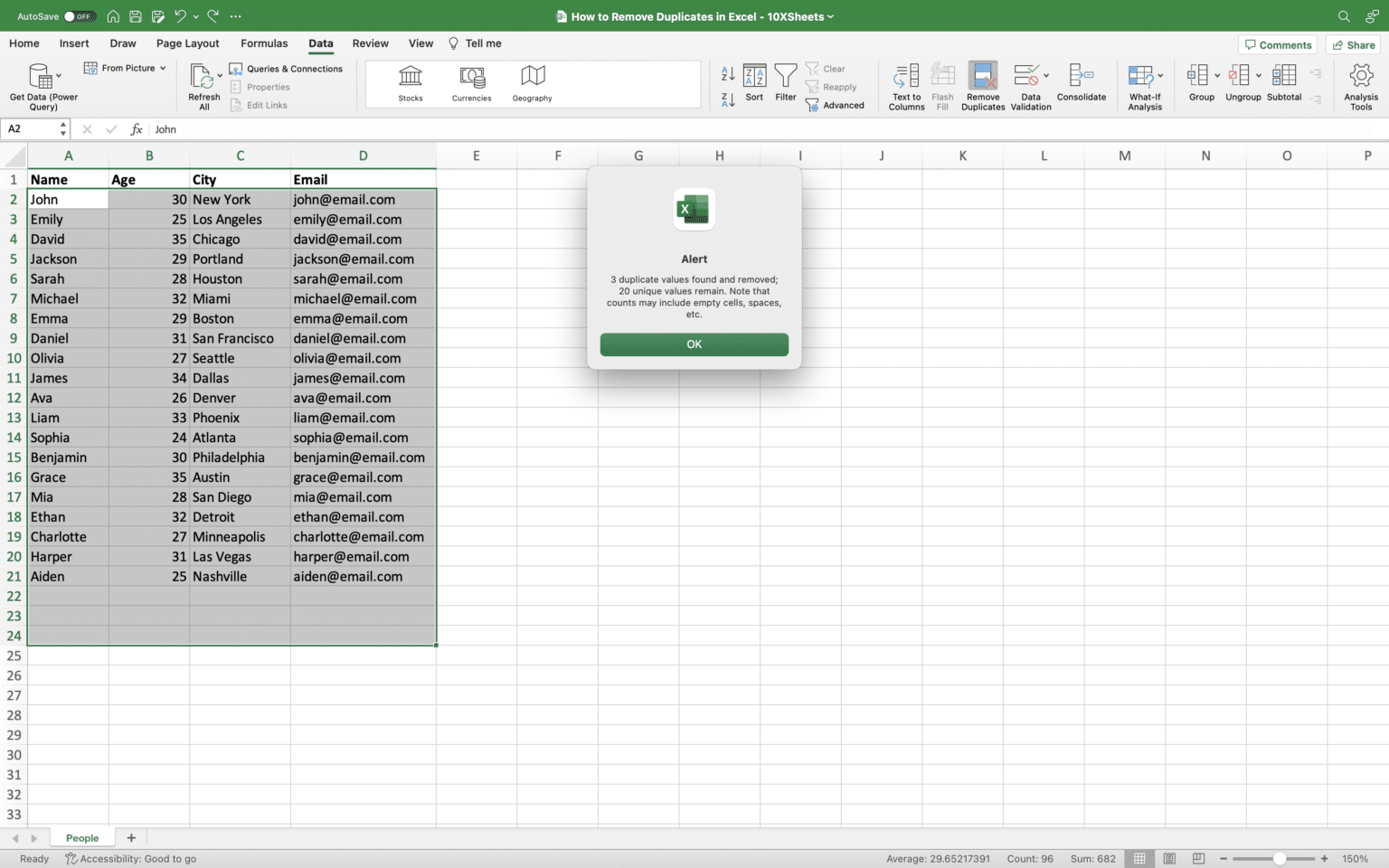Click inside the formula bar
This screenshot has width=1389, height=868.
pyautogui.click(x=271, y=128)
